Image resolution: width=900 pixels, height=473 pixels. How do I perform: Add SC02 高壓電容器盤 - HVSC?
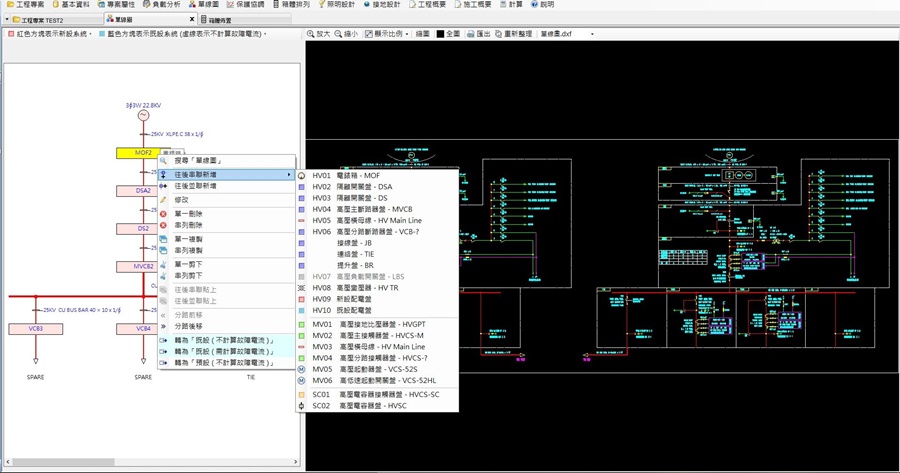click(x=377, y=405)
